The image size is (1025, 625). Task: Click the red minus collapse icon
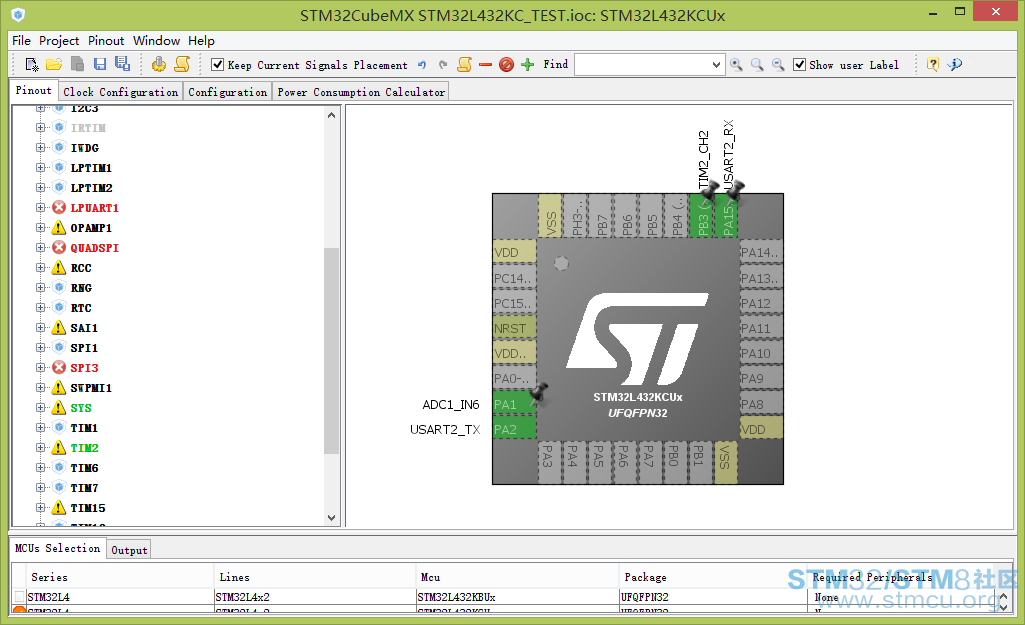pyautogui.click(x=485, y=65)
